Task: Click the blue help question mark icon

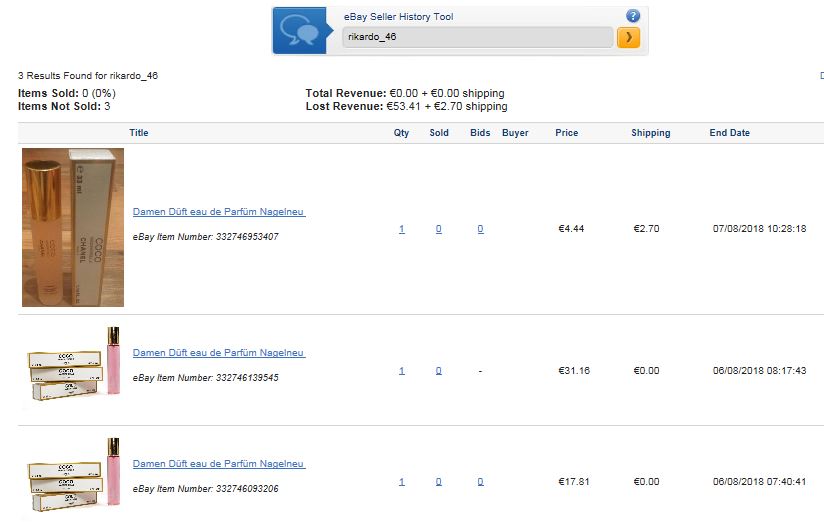Action: tap(633, 16)
